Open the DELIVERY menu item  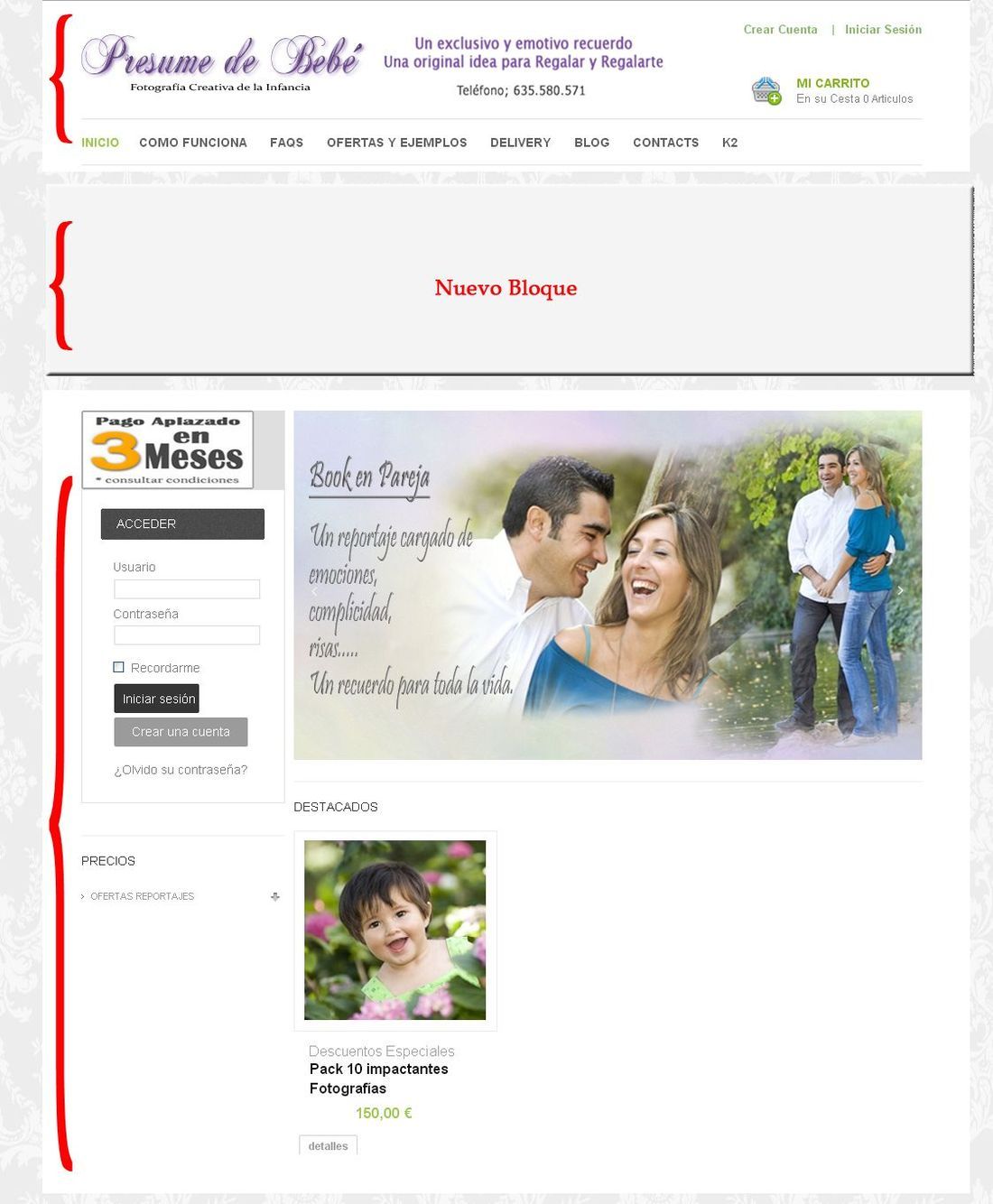point(520,143)
